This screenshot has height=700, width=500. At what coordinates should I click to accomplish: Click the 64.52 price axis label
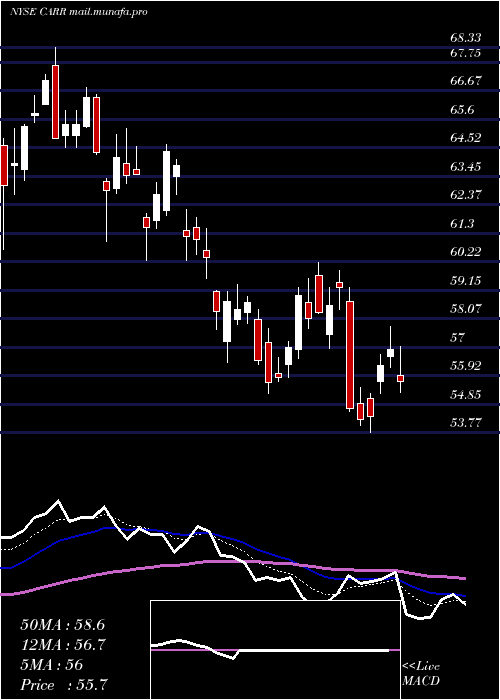[466, 138]
